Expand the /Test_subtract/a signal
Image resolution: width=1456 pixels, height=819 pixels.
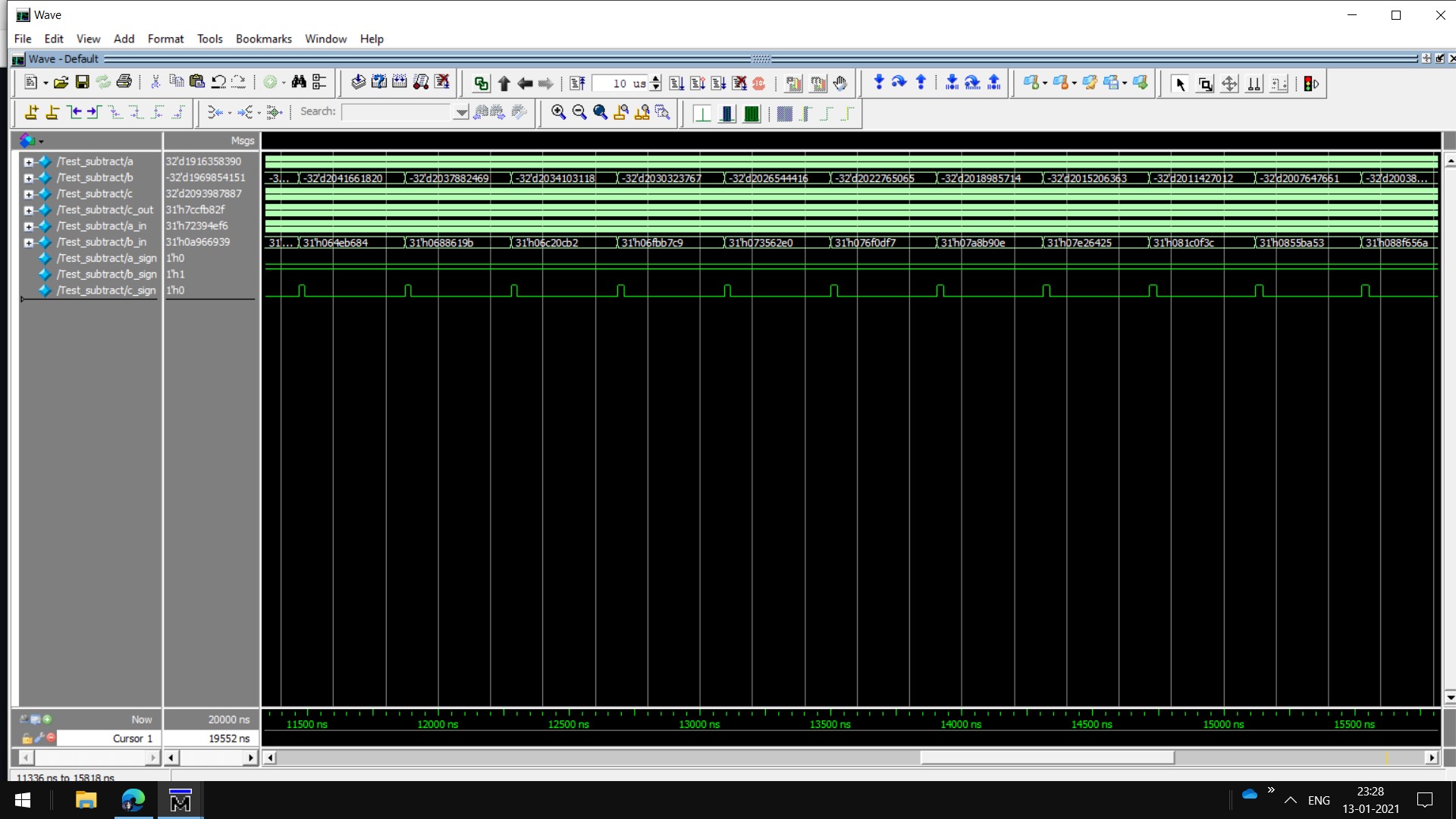[28, 162]
